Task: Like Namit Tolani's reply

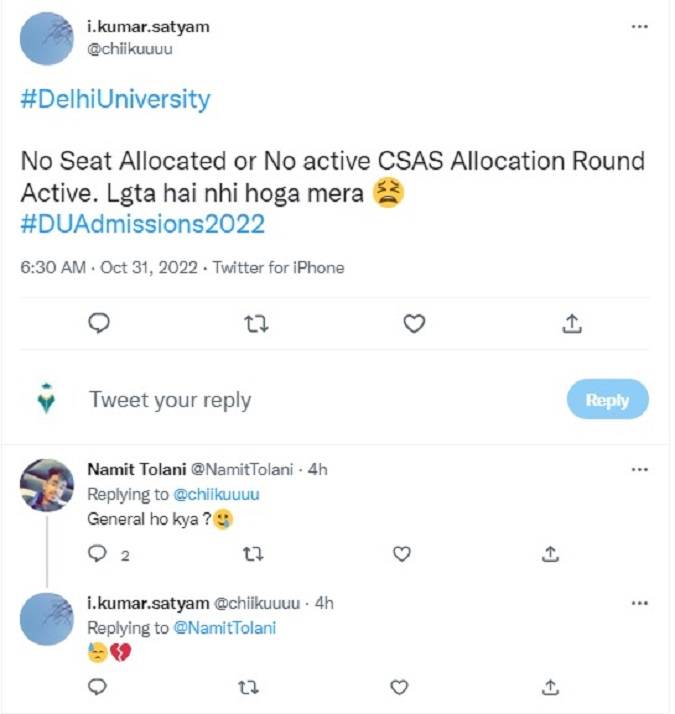Action: click(401, 554)
